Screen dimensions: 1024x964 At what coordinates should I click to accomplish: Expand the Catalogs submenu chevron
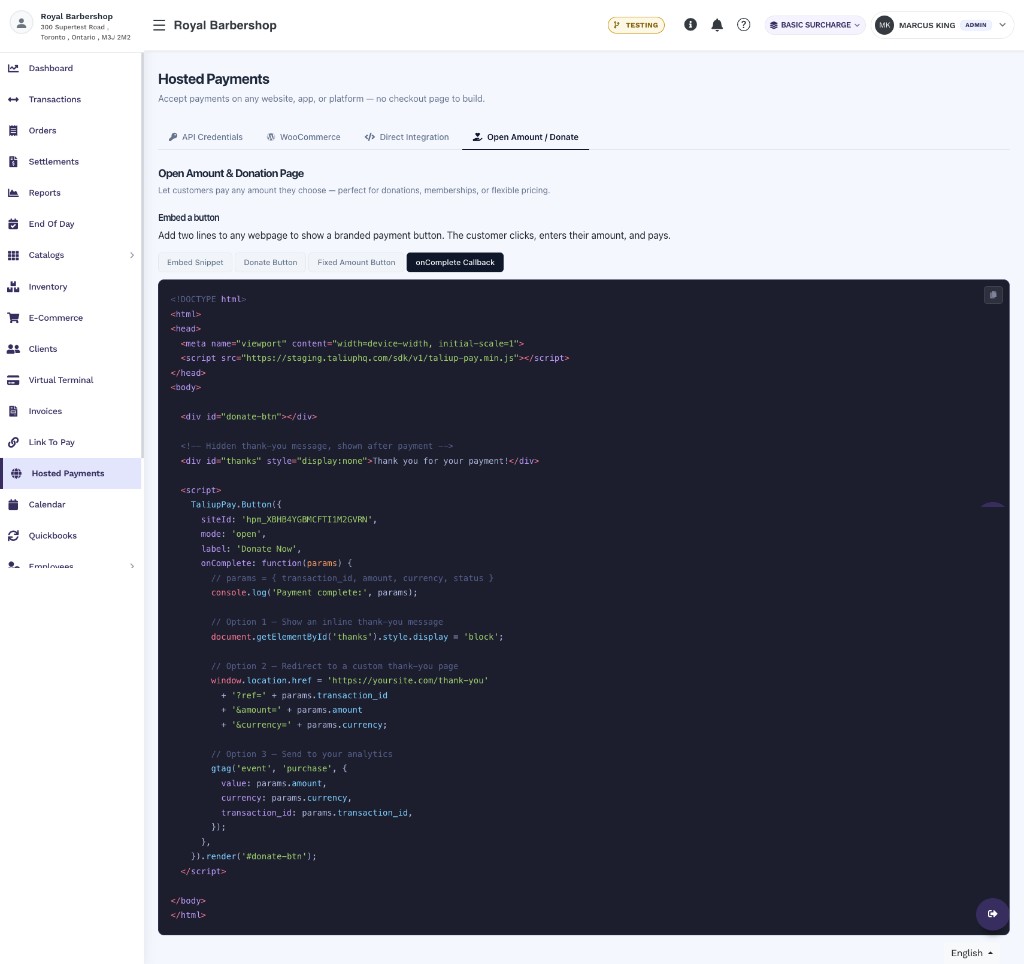click(132, 255)
